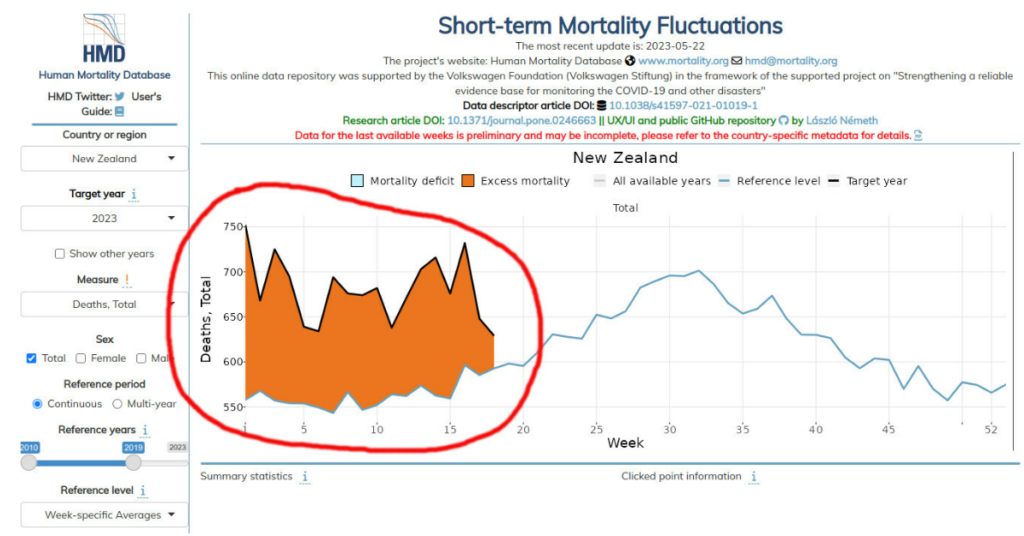Expand the Target year 2023 dropdown
The image size is (1024, 536).
click(x=104, y=218)
